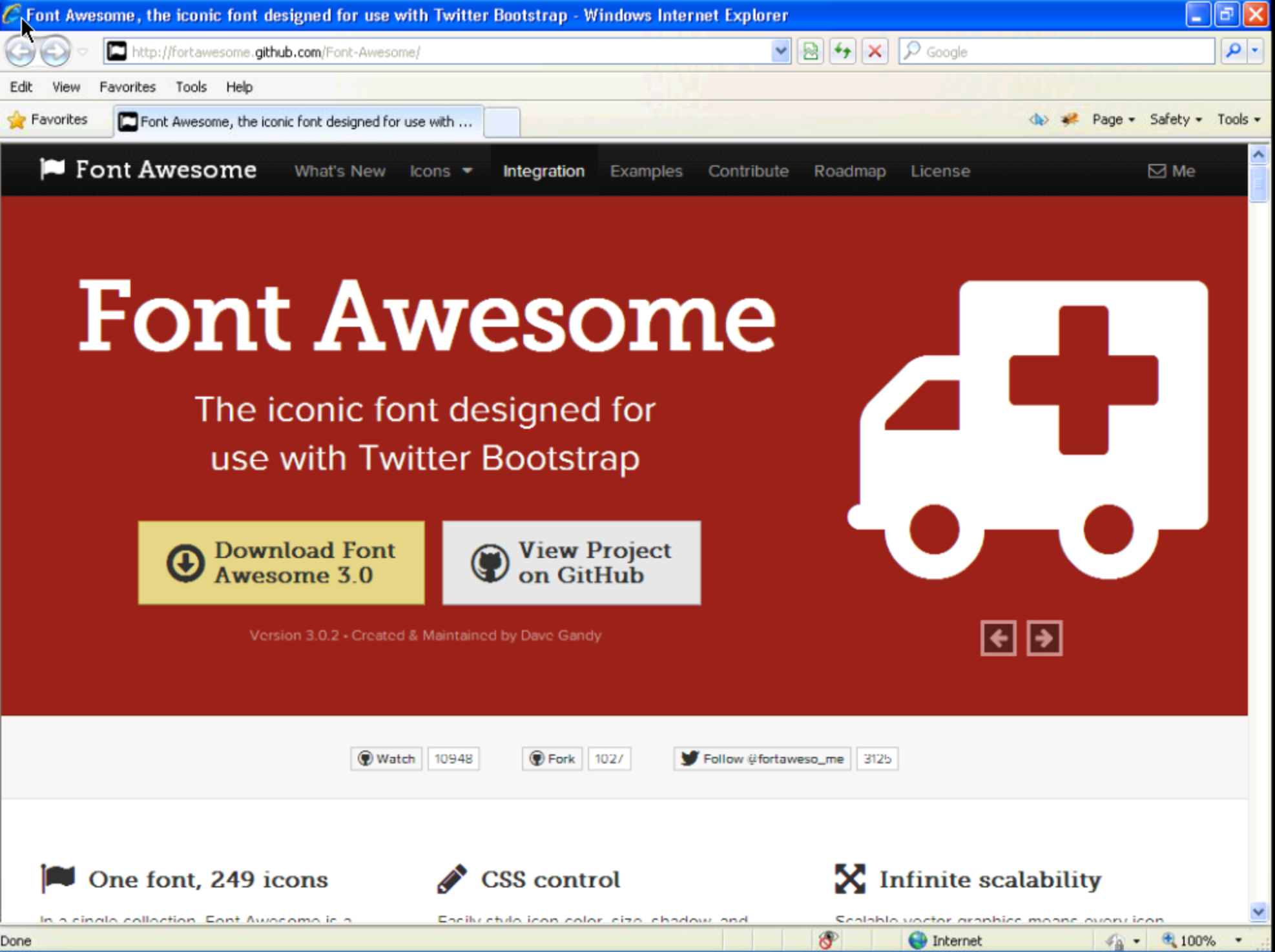Click the Roadmap navigation menu item
The width and height of the screenshot is (1275, 952).
click(849, 171)
